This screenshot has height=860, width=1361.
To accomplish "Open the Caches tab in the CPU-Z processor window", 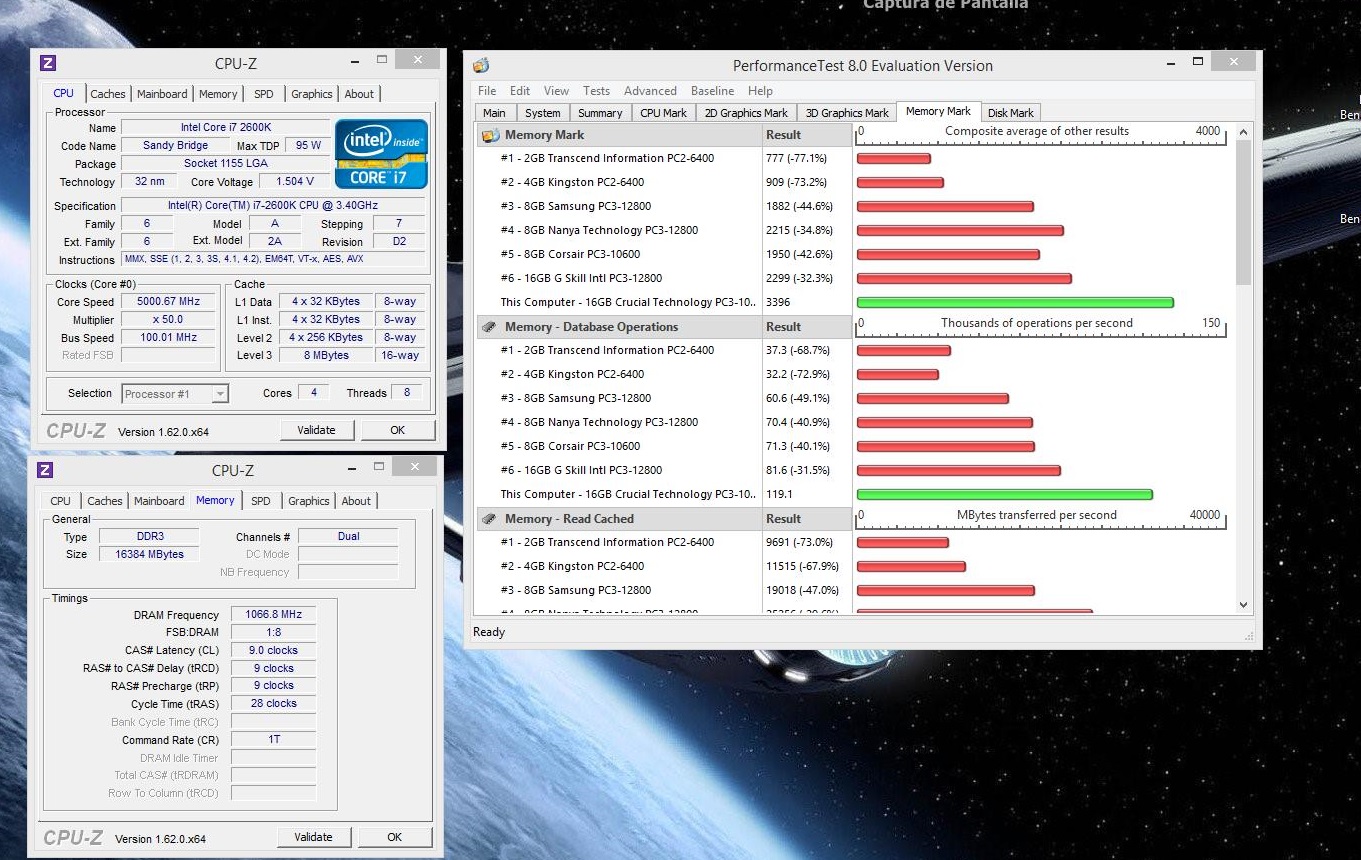I will coord(108,94).
